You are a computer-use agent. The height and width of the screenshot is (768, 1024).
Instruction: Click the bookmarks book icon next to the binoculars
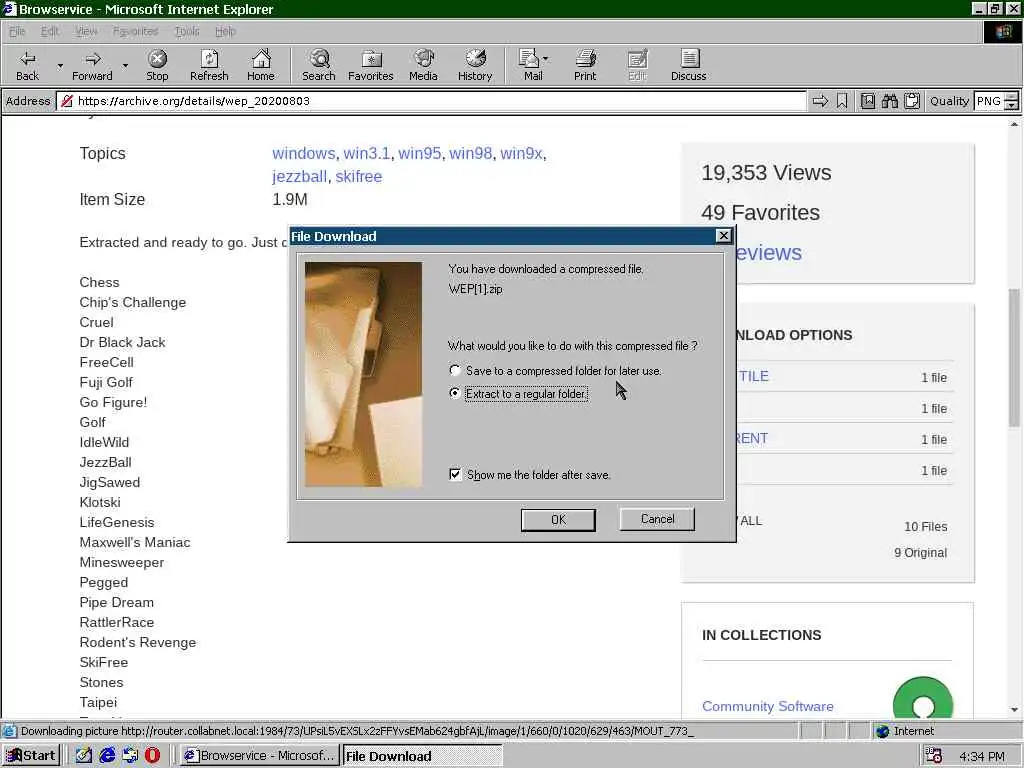868,101
